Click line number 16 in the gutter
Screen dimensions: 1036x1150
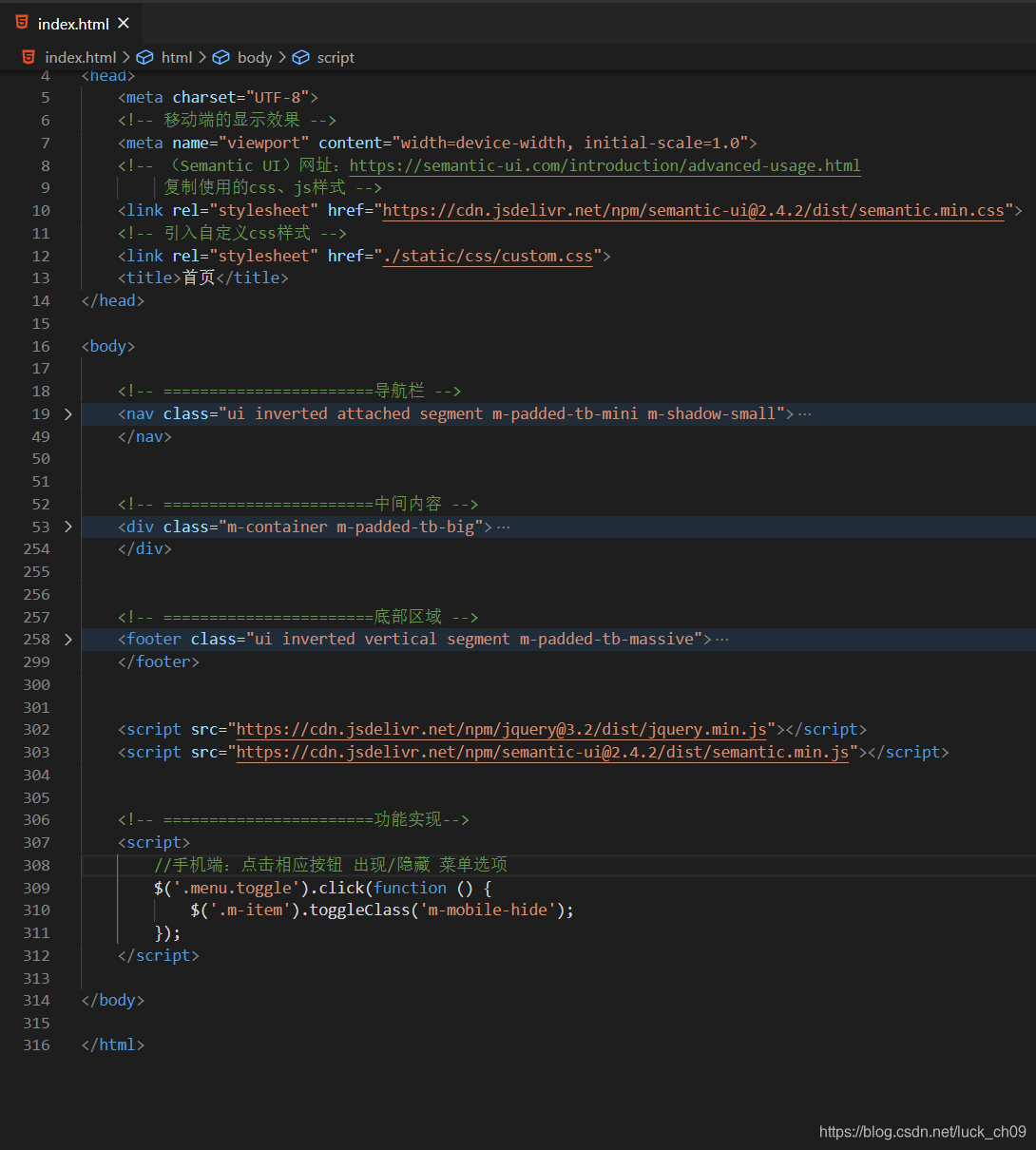coord(41,346)
